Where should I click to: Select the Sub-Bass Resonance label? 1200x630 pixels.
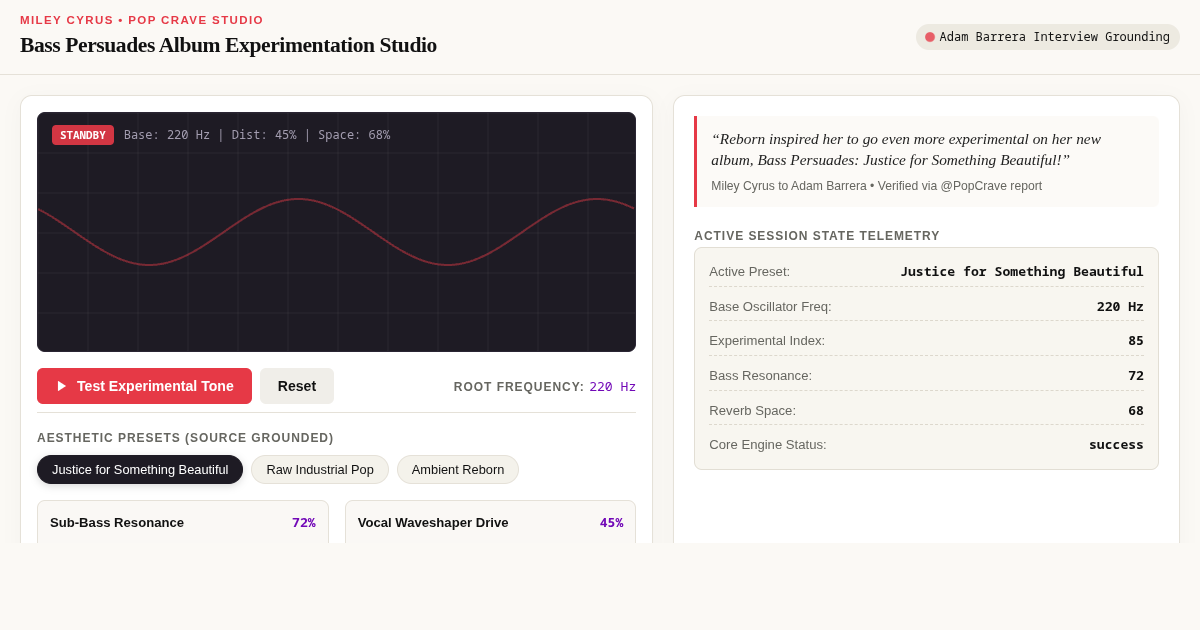point(117,522)
